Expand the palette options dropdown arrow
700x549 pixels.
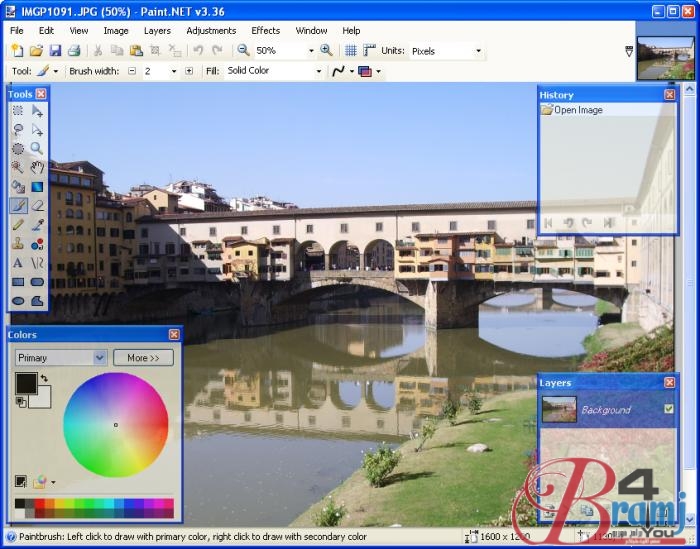(53, 482)
